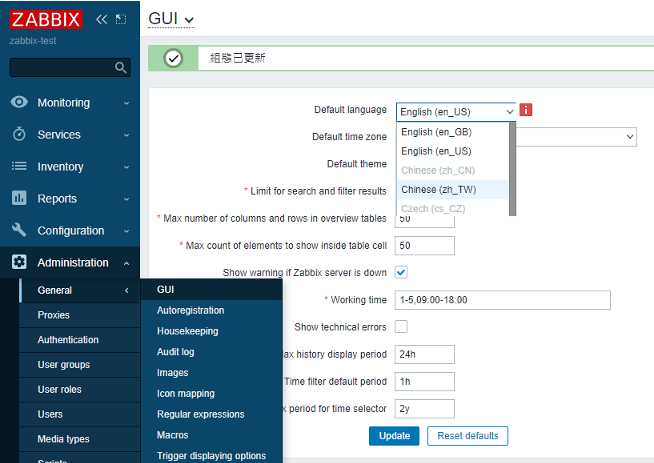Expand the Inventory menu
The height and width of the screenshot is (463, 654).
click(70, 166)
